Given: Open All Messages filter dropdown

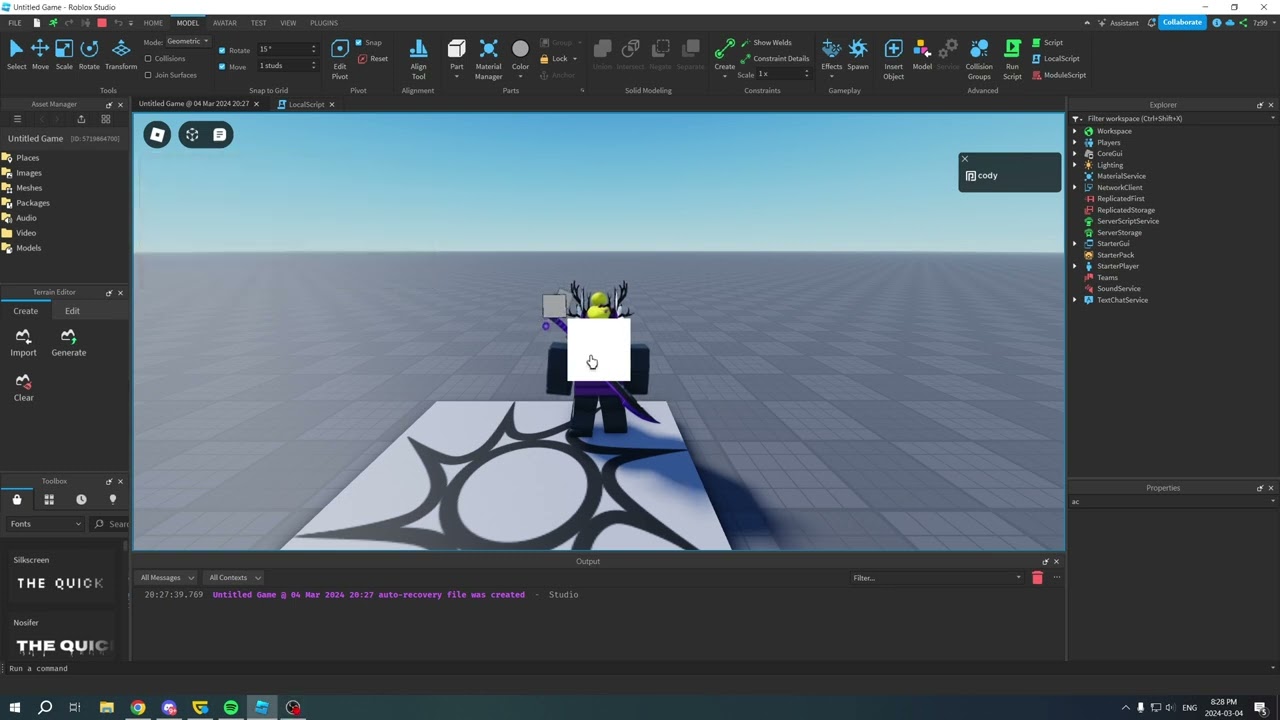Looking at the screenshot, I should tap(167, 578).
